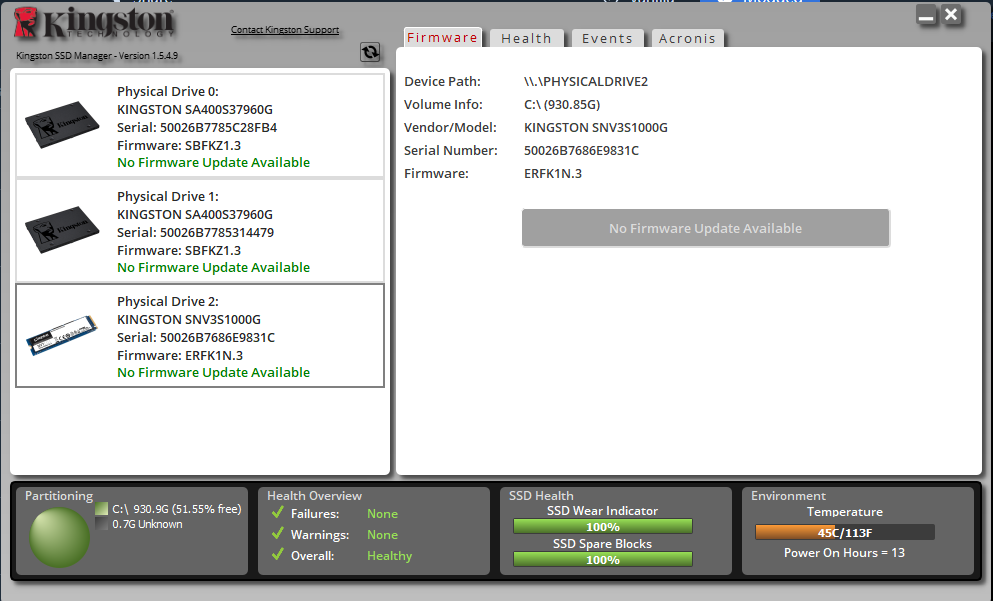Select the 'Physical Drive 0:' title text
The height and width of the screenshot is (601, 993).
click(168, 91)
